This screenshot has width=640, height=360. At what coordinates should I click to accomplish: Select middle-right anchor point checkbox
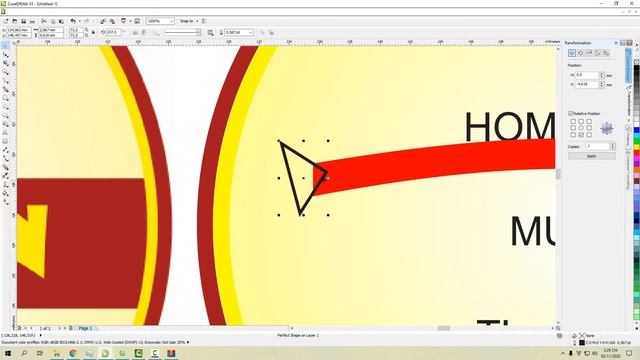click(589, 128)
